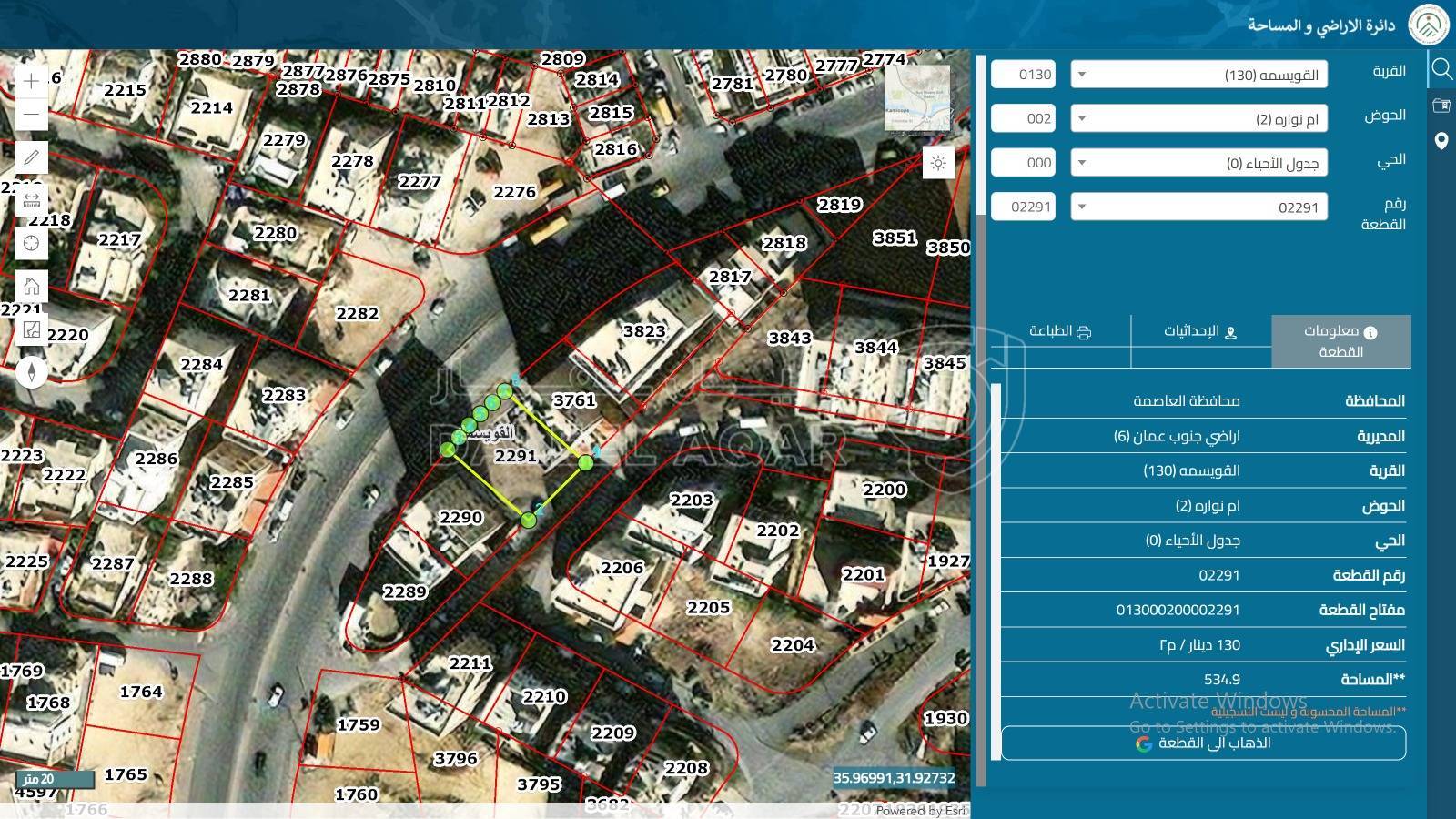Screen dimensions: 1456x819
Task: Return map to home extent
Action: pyautogui.click(x=31, y=287)
